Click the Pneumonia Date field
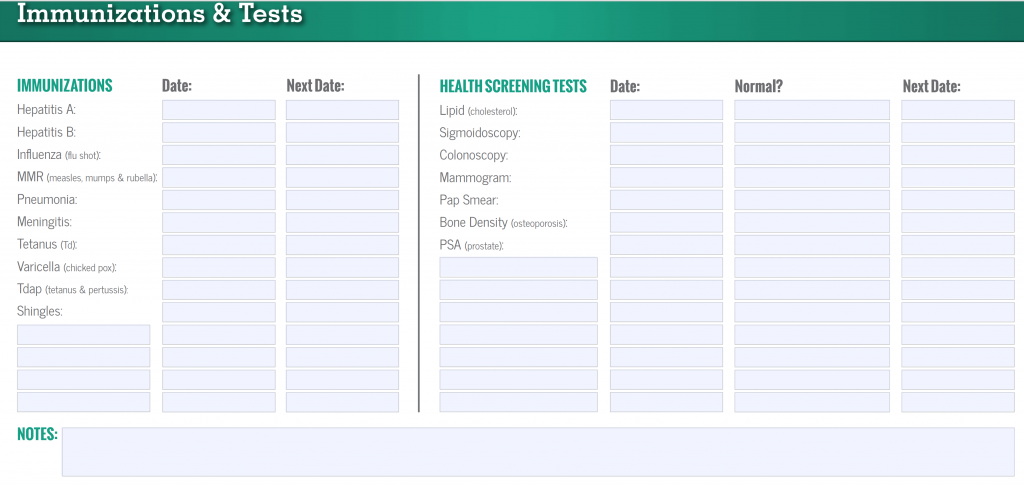 [219, 200]
